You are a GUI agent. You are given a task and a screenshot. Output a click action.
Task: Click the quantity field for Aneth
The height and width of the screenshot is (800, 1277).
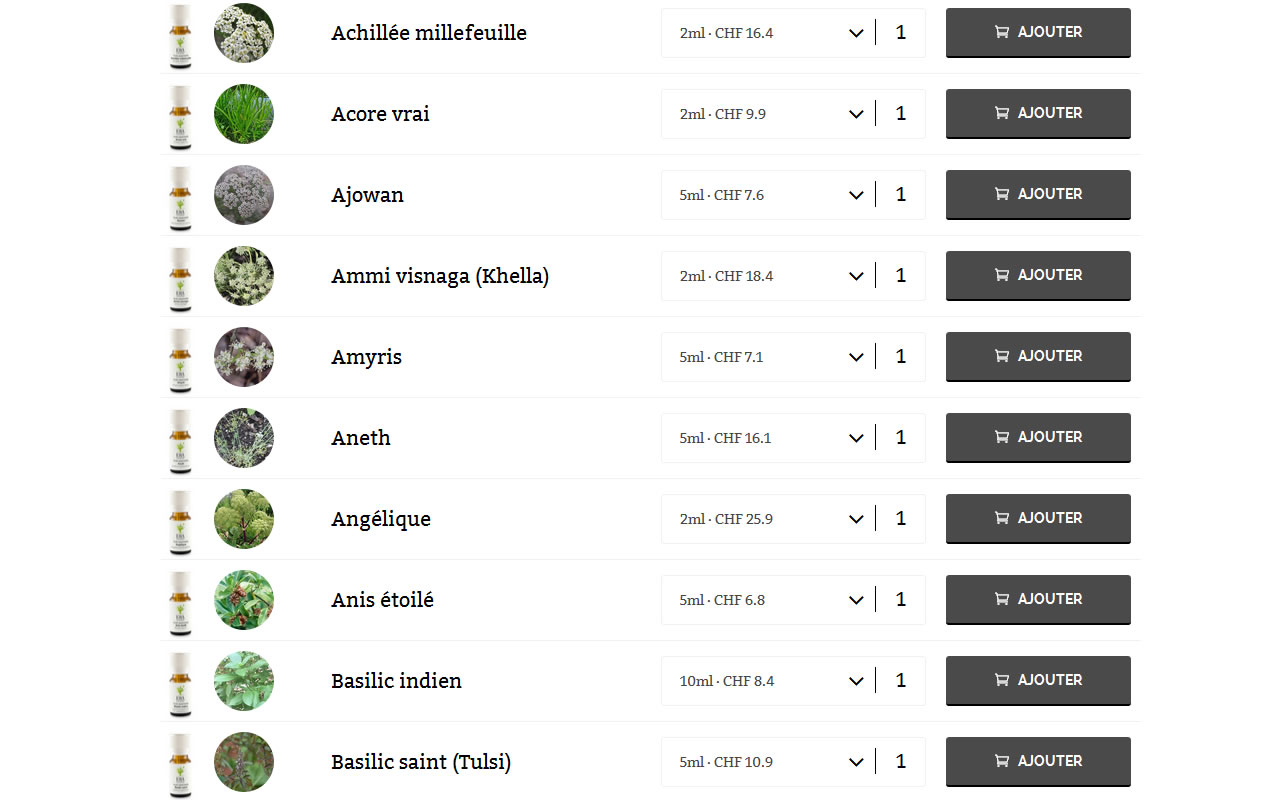[901, 438]
